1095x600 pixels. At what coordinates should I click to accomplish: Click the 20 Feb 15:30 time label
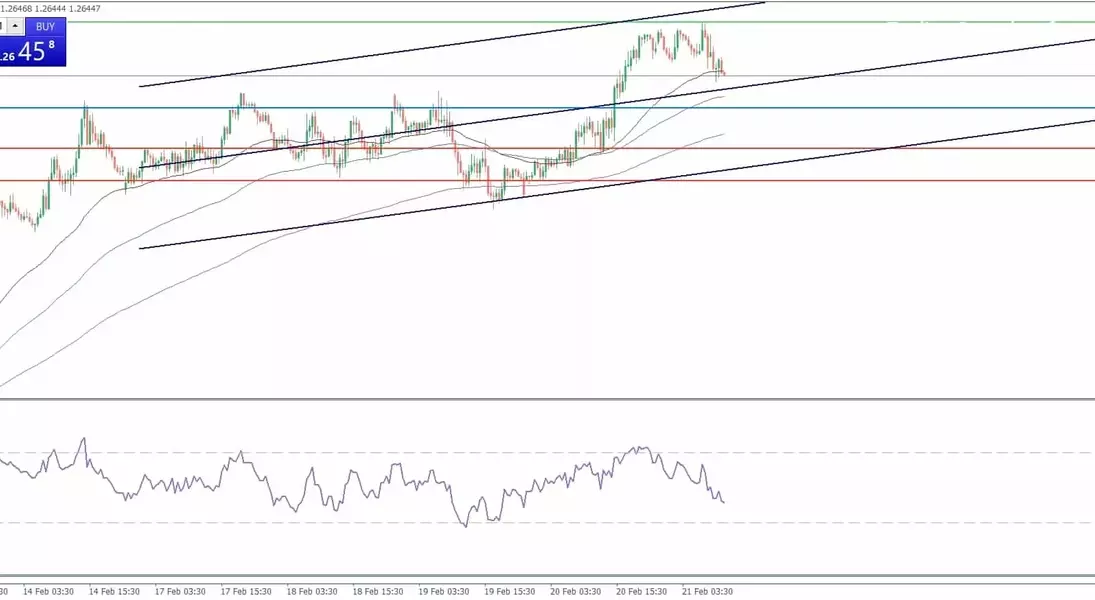(x=642, y=592)
